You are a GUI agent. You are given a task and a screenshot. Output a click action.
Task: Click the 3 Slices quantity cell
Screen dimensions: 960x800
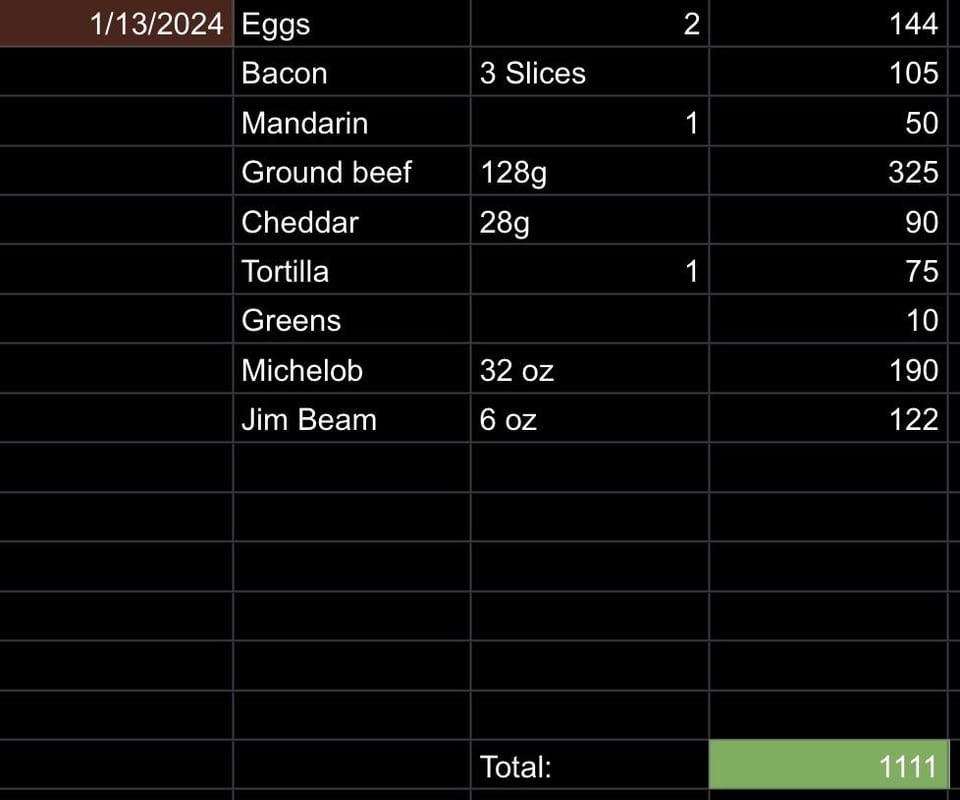pyautogui.click(x=590, y=72)
